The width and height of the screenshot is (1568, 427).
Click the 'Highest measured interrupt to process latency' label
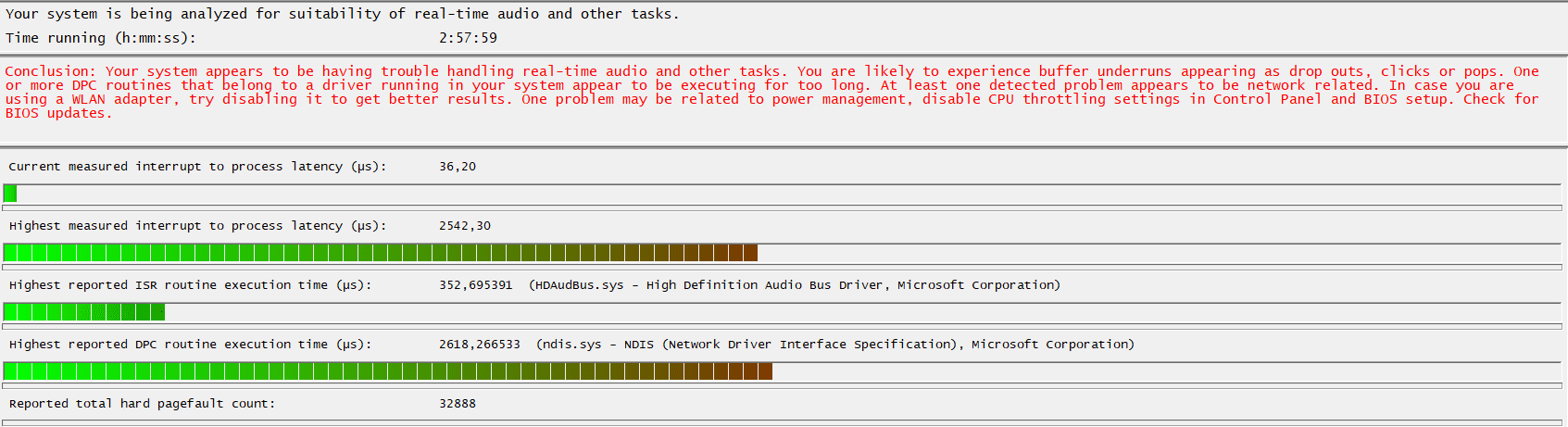(197, 226)
